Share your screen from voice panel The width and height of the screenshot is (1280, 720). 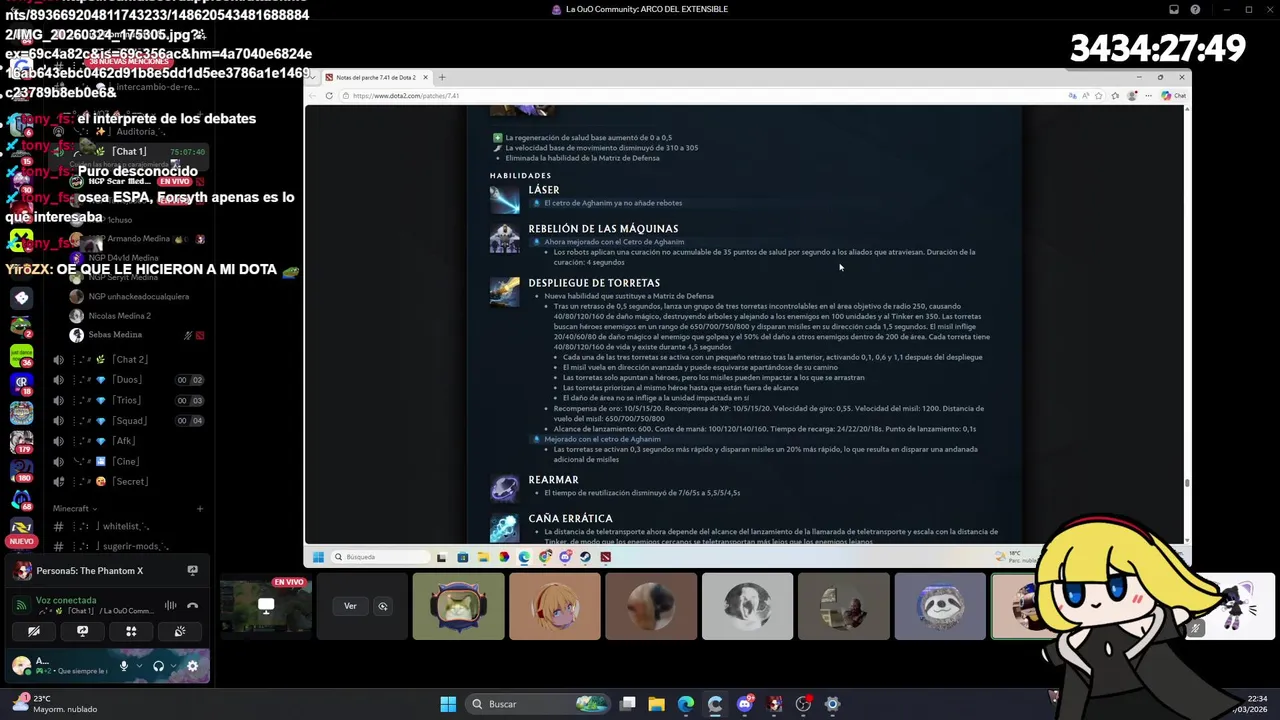[x=82, y=631]
